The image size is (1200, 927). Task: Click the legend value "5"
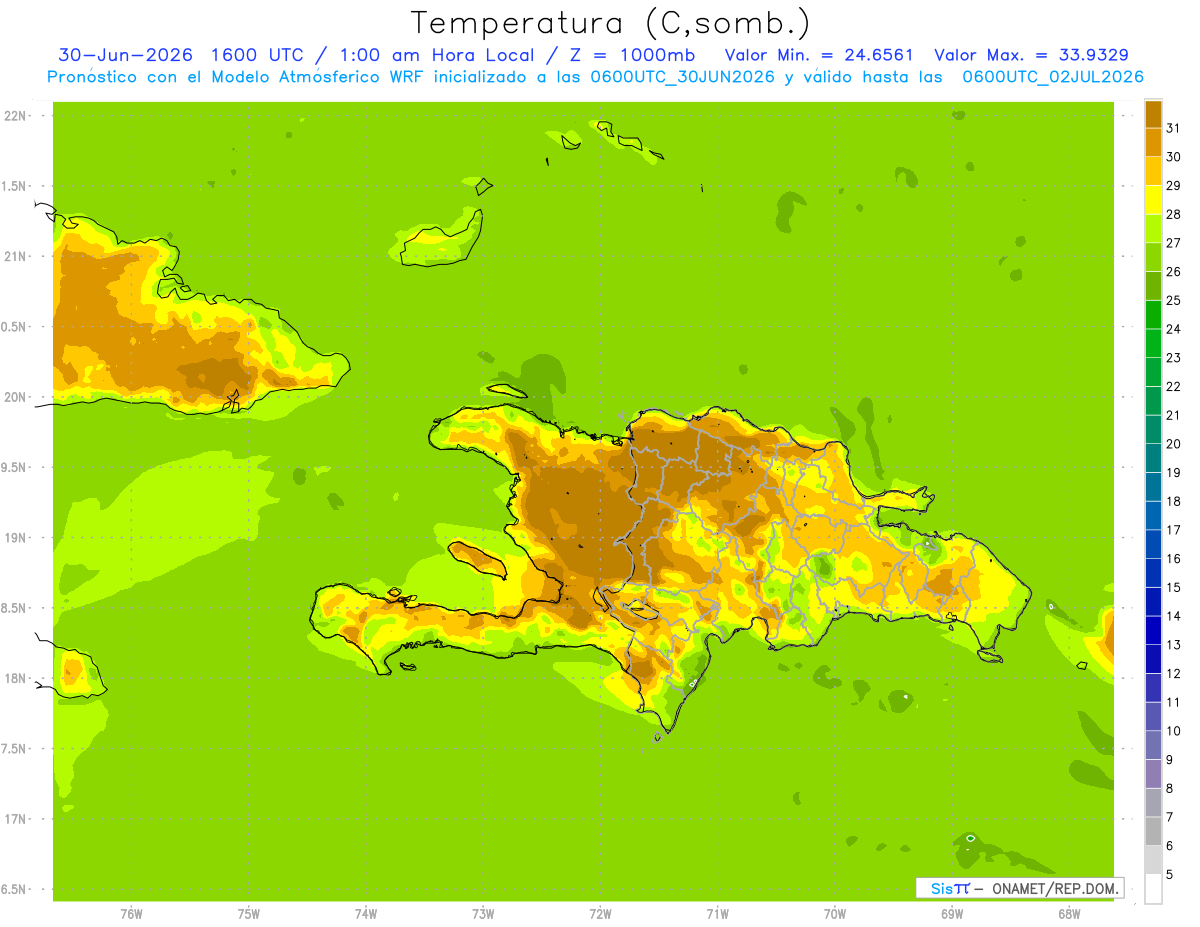[1170, 875]
